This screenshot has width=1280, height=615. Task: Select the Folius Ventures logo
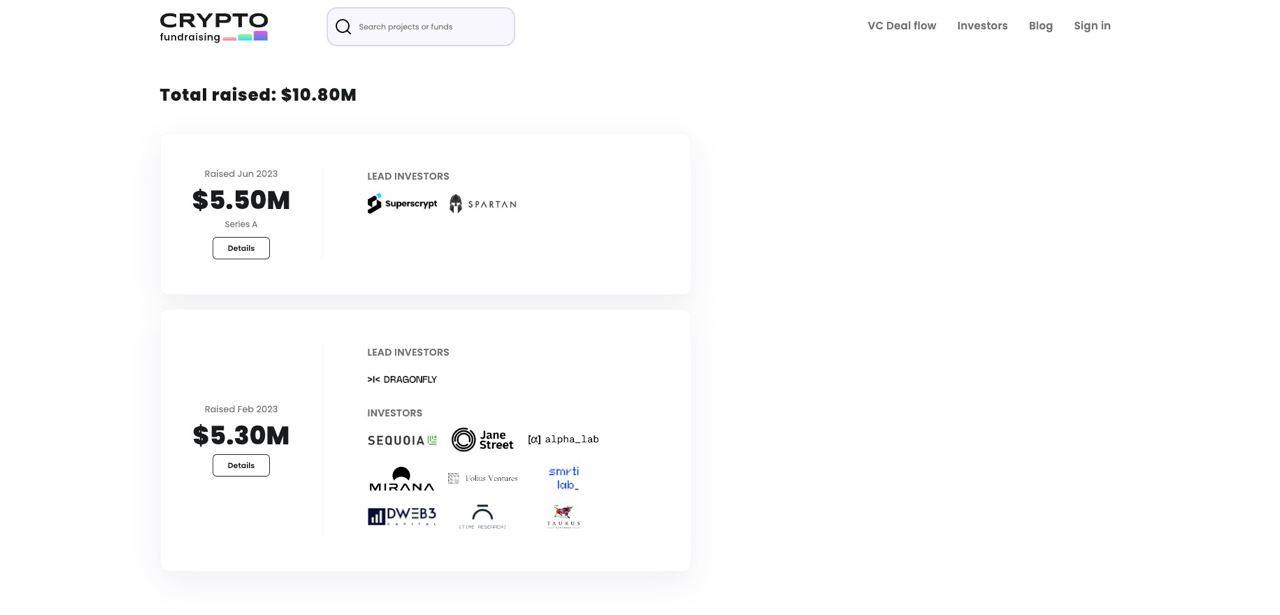(x=483, y=479)
